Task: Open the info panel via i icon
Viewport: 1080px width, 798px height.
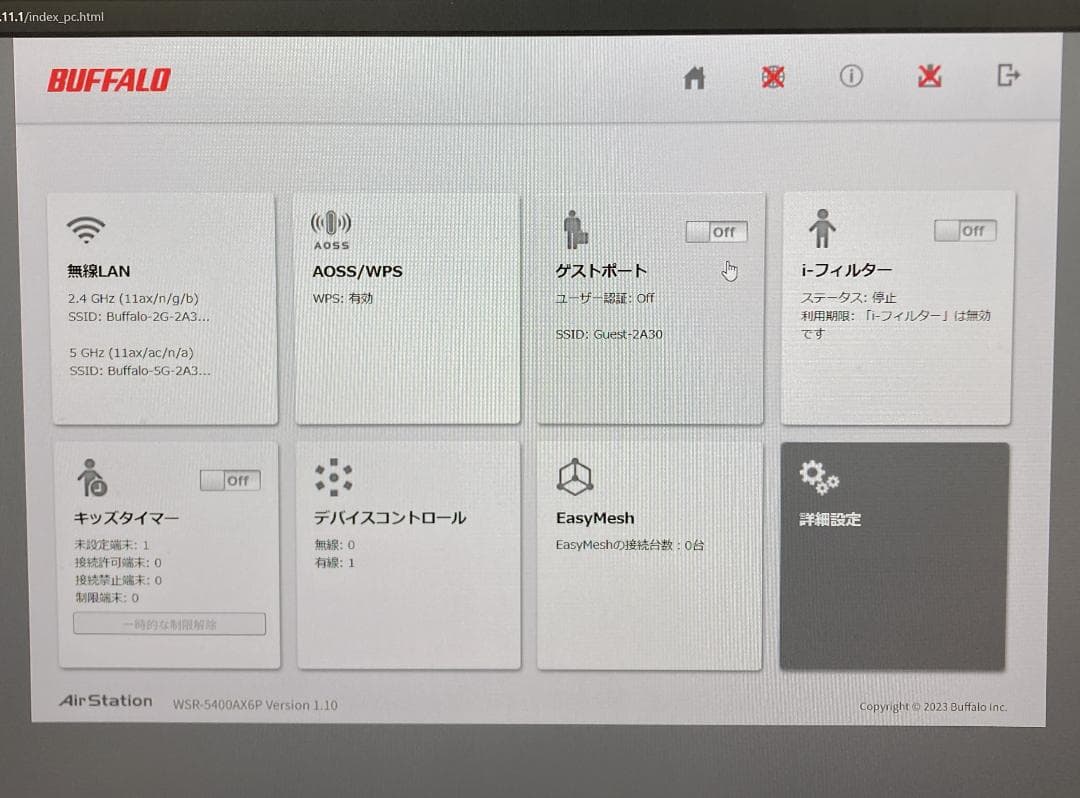Action: point(850,76)
